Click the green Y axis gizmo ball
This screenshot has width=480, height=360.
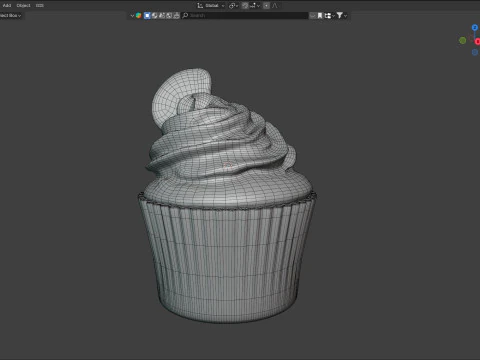[x=462, y=41]
